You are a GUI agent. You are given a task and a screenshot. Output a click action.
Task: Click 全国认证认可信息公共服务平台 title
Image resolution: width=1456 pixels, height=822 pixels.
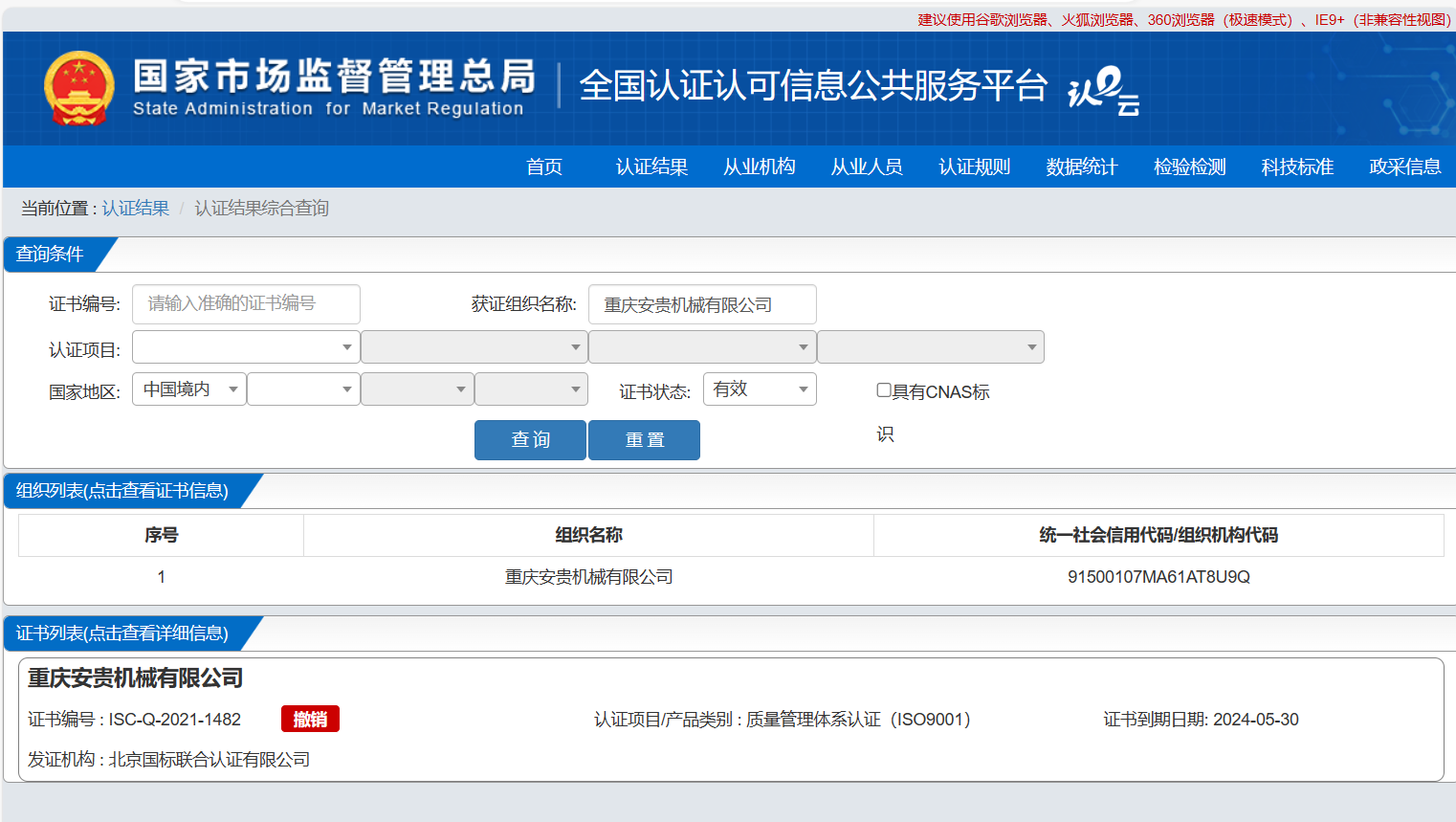[x=813, y=86]
